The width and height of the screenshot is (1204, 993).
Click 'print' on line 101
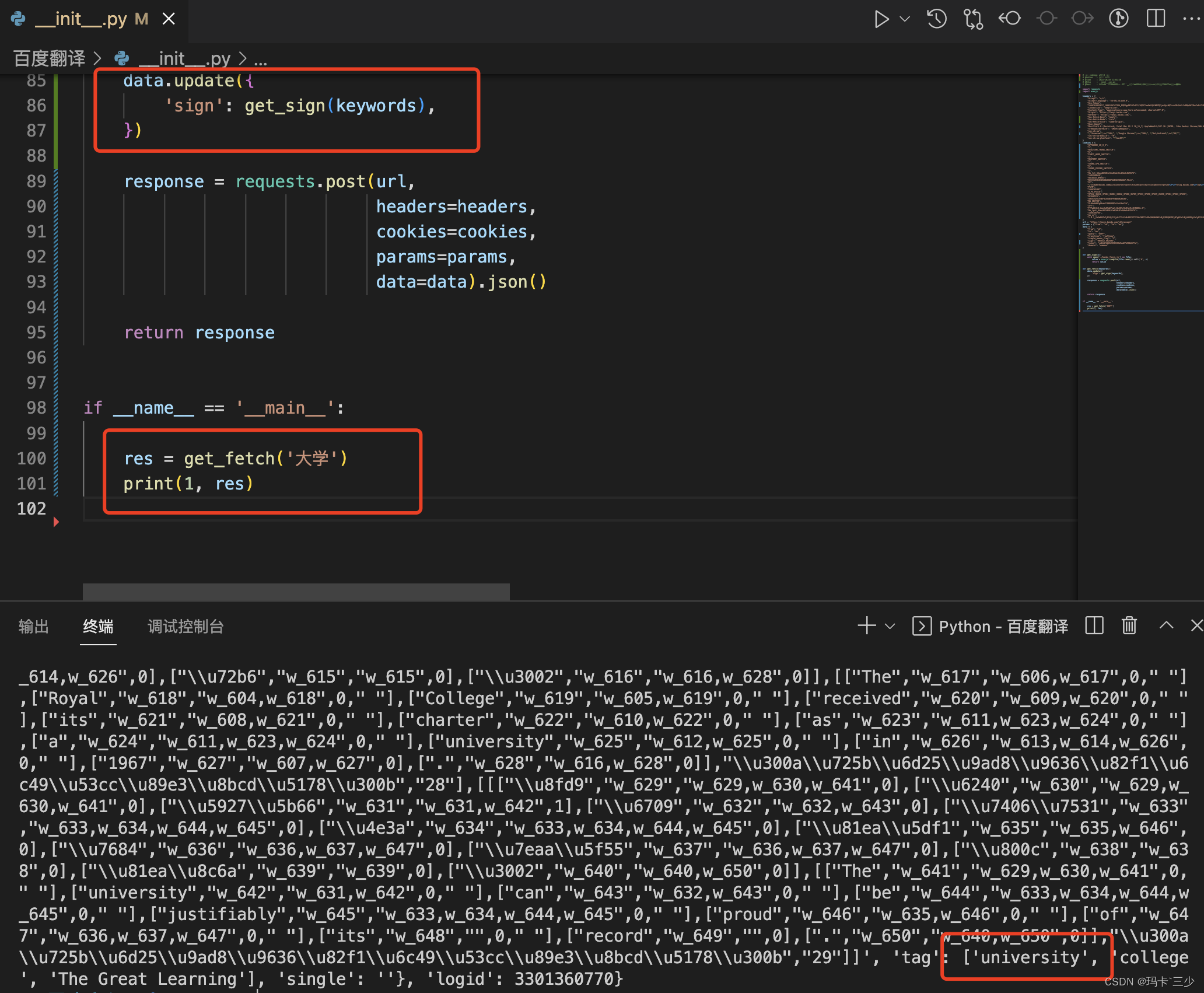148,484
